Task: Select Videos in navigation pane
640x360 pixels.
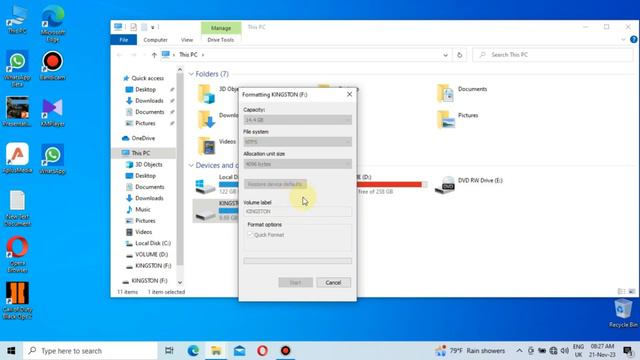Action: point(143,232)
